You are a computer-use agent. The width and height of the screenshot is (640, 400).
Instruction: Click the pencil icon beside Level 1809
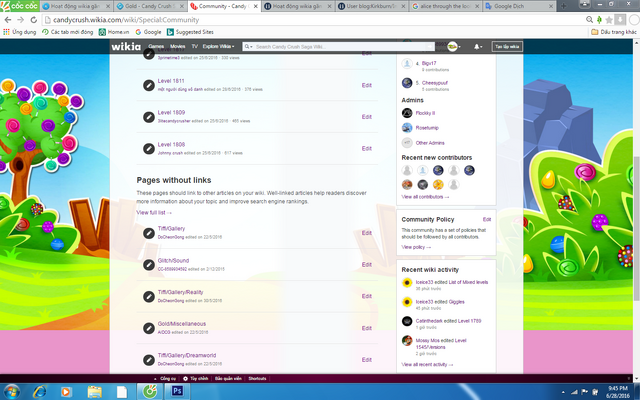point(149,117)
